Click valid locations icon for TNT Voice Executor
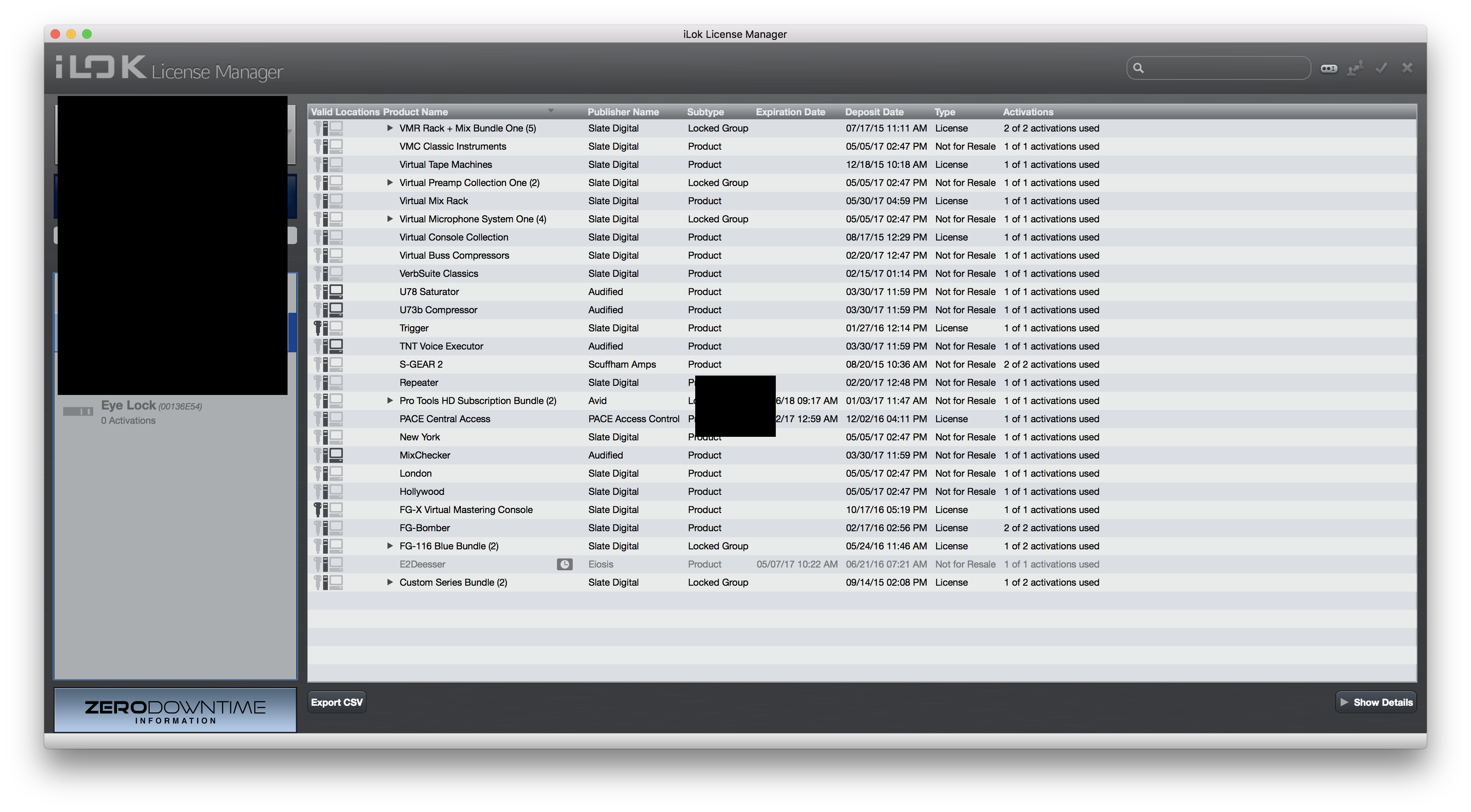This screenshot has width=1471, height=812. coord(328,346)
